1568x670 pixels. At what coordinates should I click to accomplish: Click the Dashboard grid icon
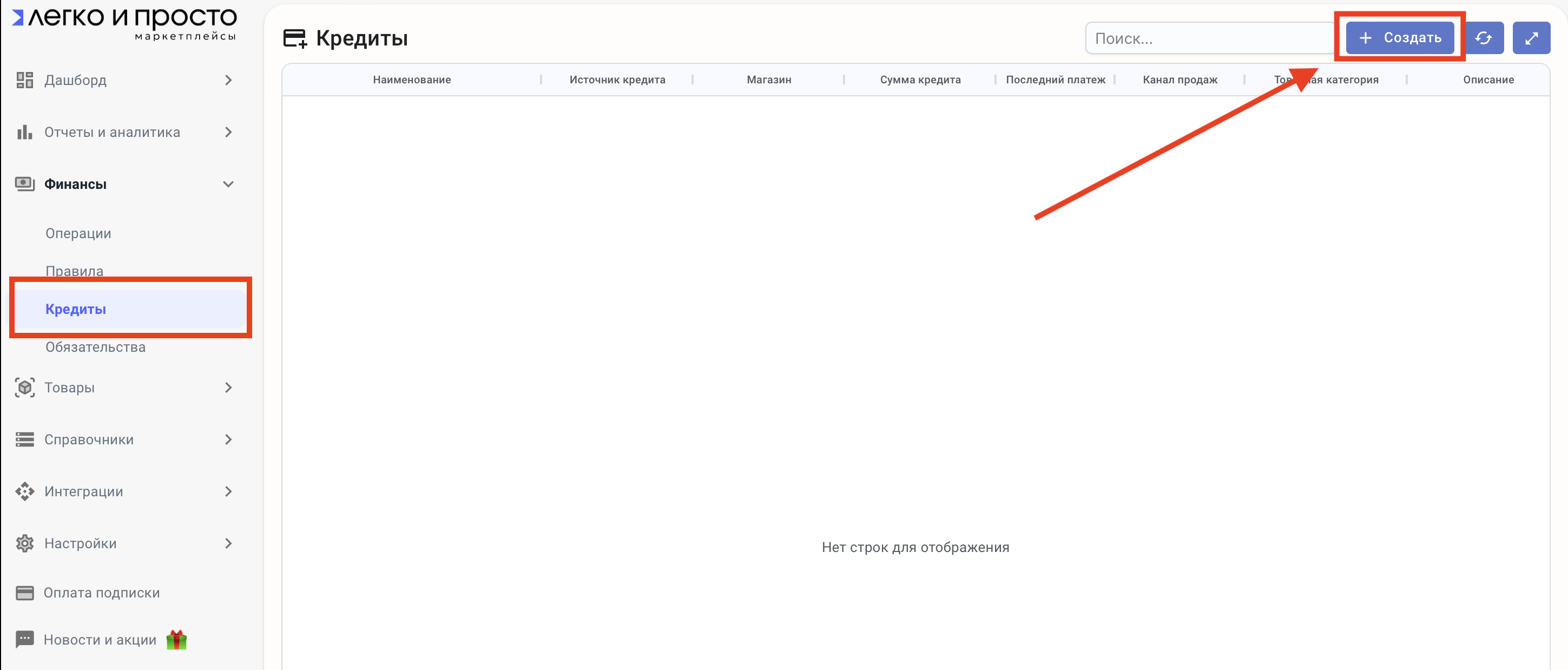pyautogui.click(x=24, y=80)
